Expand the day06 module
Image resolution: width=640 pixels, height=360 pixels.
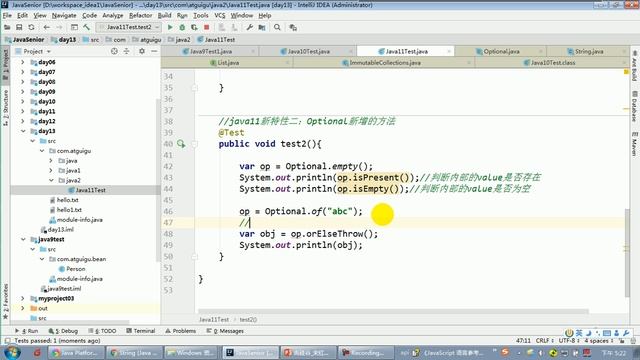tap(23, 62)
